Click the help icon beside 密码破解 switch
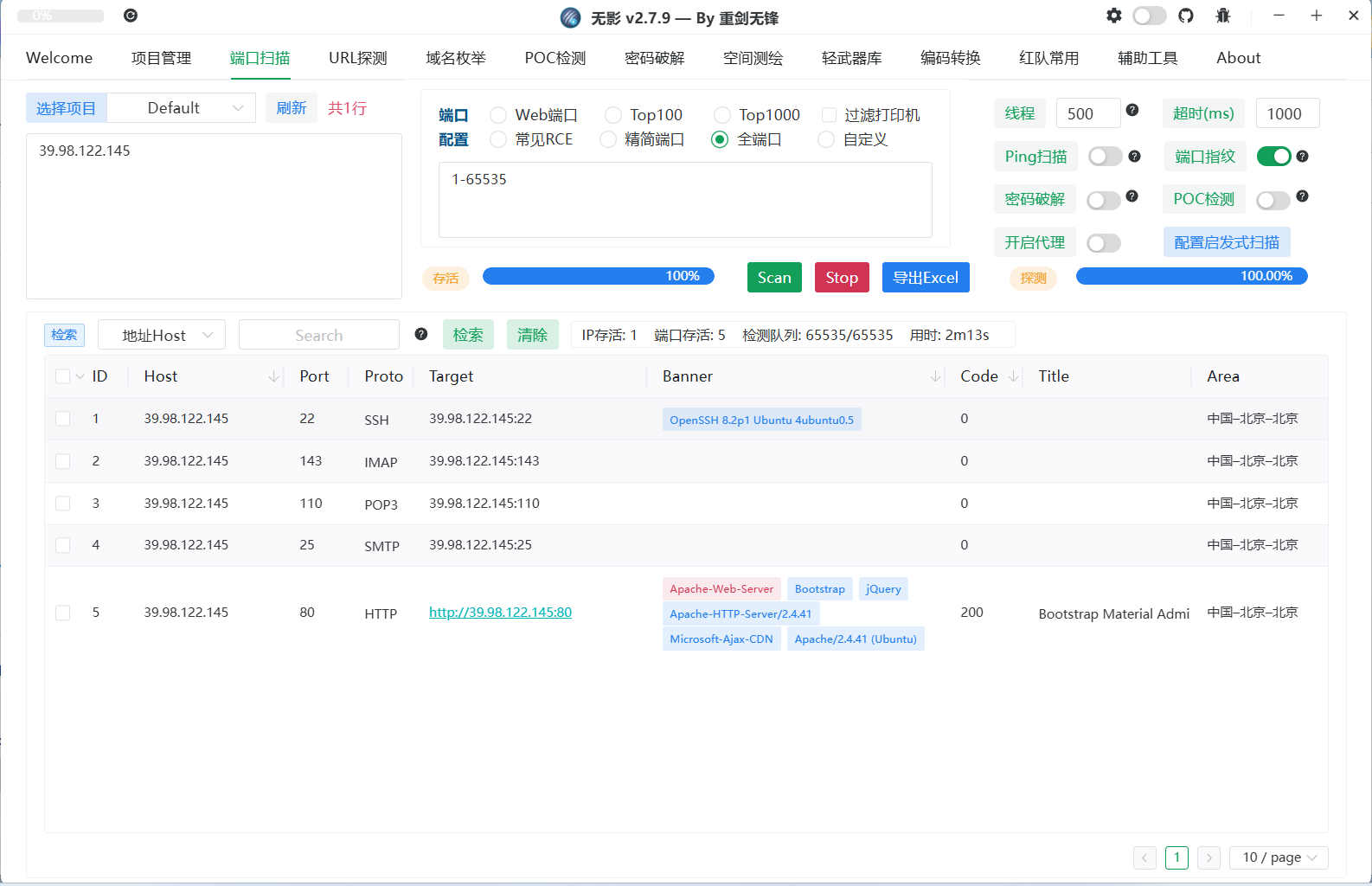The width and height of the screenshot is (1372, 886). click(x=1132, y=196)
